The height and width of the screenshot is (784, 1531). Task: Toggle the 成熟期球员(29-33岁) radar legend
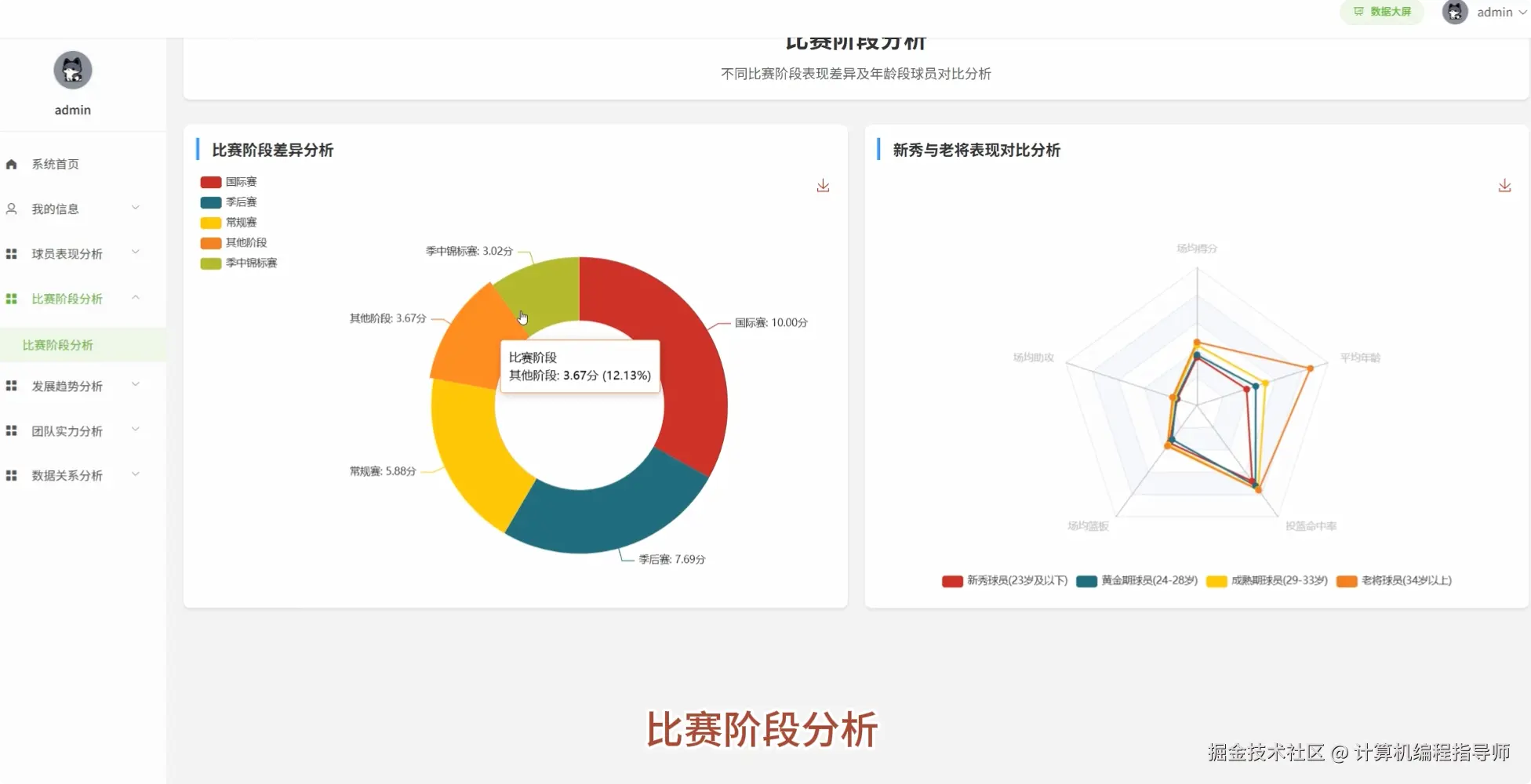point(1267,581)
